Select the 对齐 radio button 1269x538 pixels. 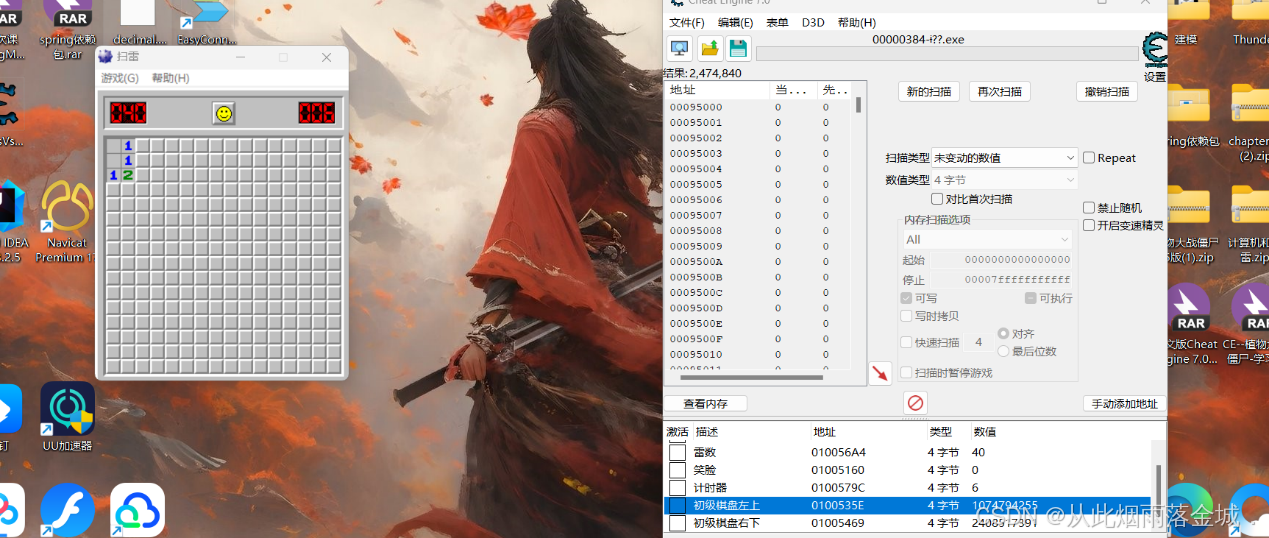(x=1003, y=334)
